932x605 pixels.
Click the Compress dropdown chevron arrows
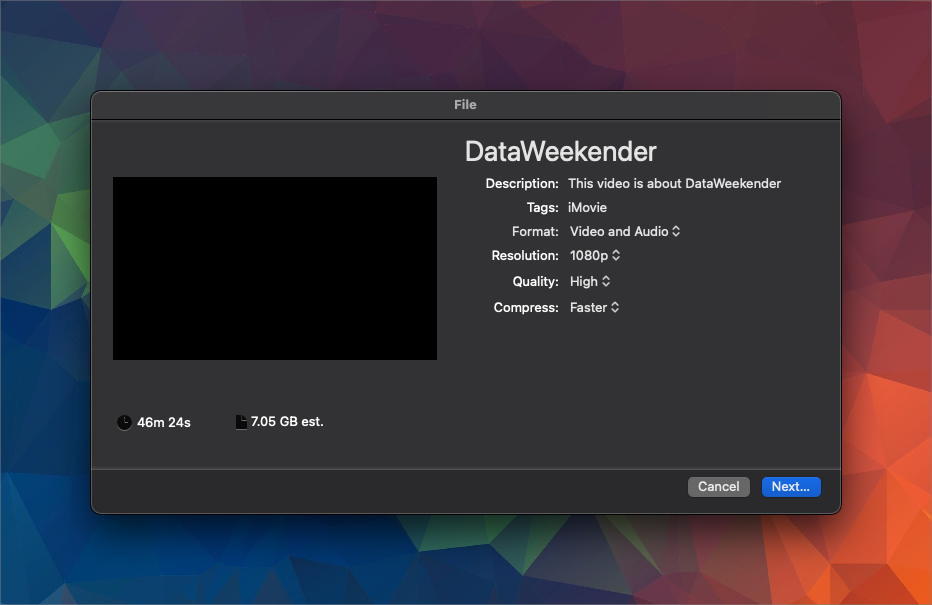[613, 307]
